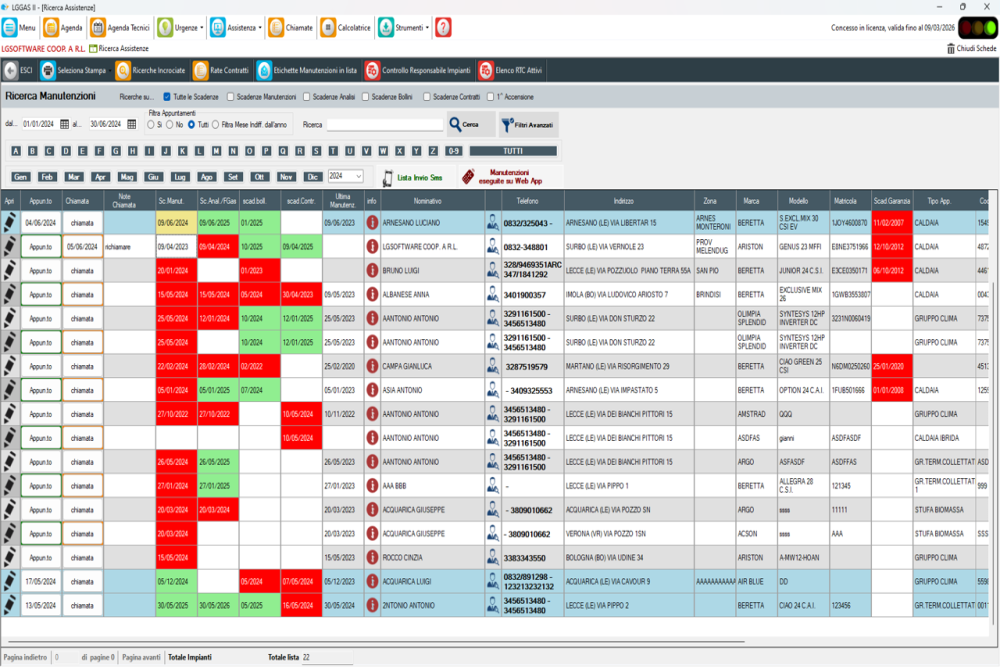The height and width of the screenshot is (667, 1000).
Task: Uncheck the Tutte le Scadenze checkbox
Action: click(x=167, y=97)
